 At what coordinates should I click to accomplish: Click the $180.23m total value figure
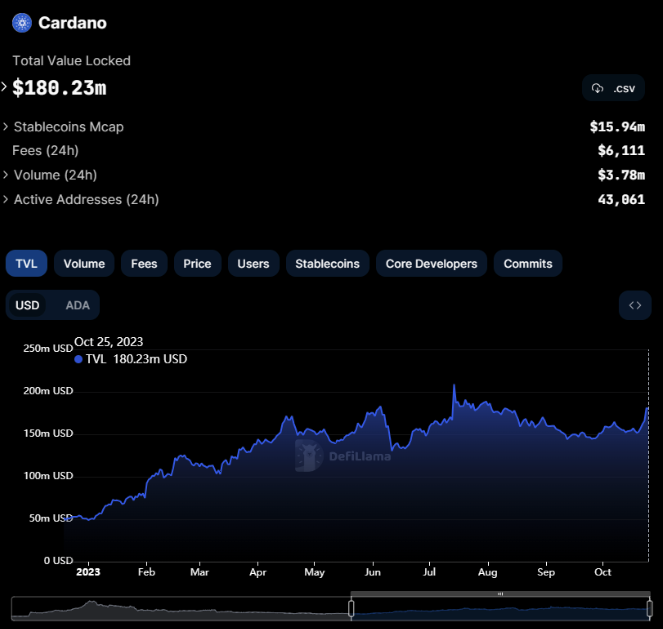coord(59,88)
